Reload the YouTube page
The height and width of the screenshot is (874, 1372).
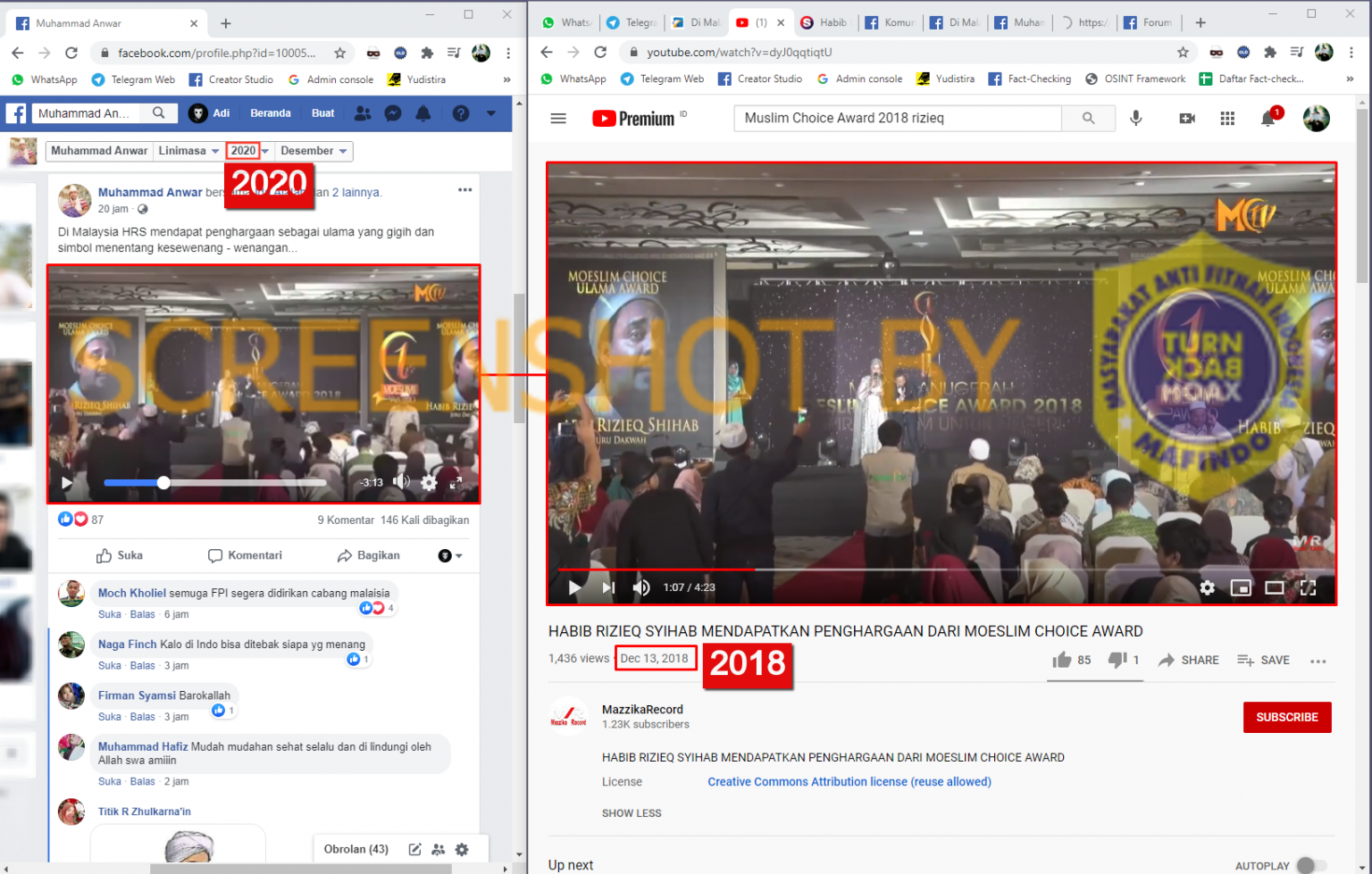pyautogui.click(x=600, y=53)
